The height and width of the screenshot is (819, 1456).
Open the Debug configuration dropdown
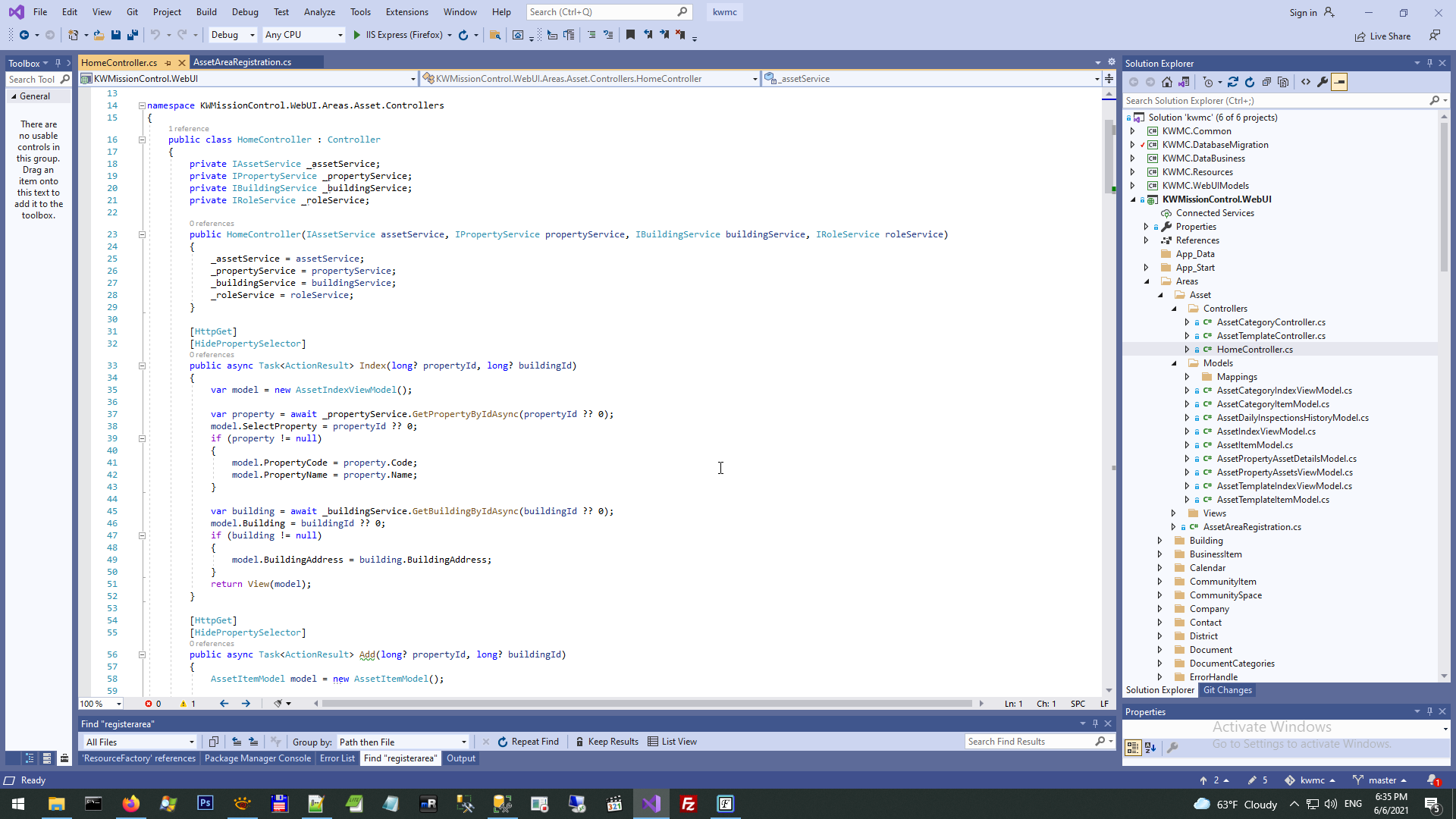pyautogui.click(x=233, y=35)
